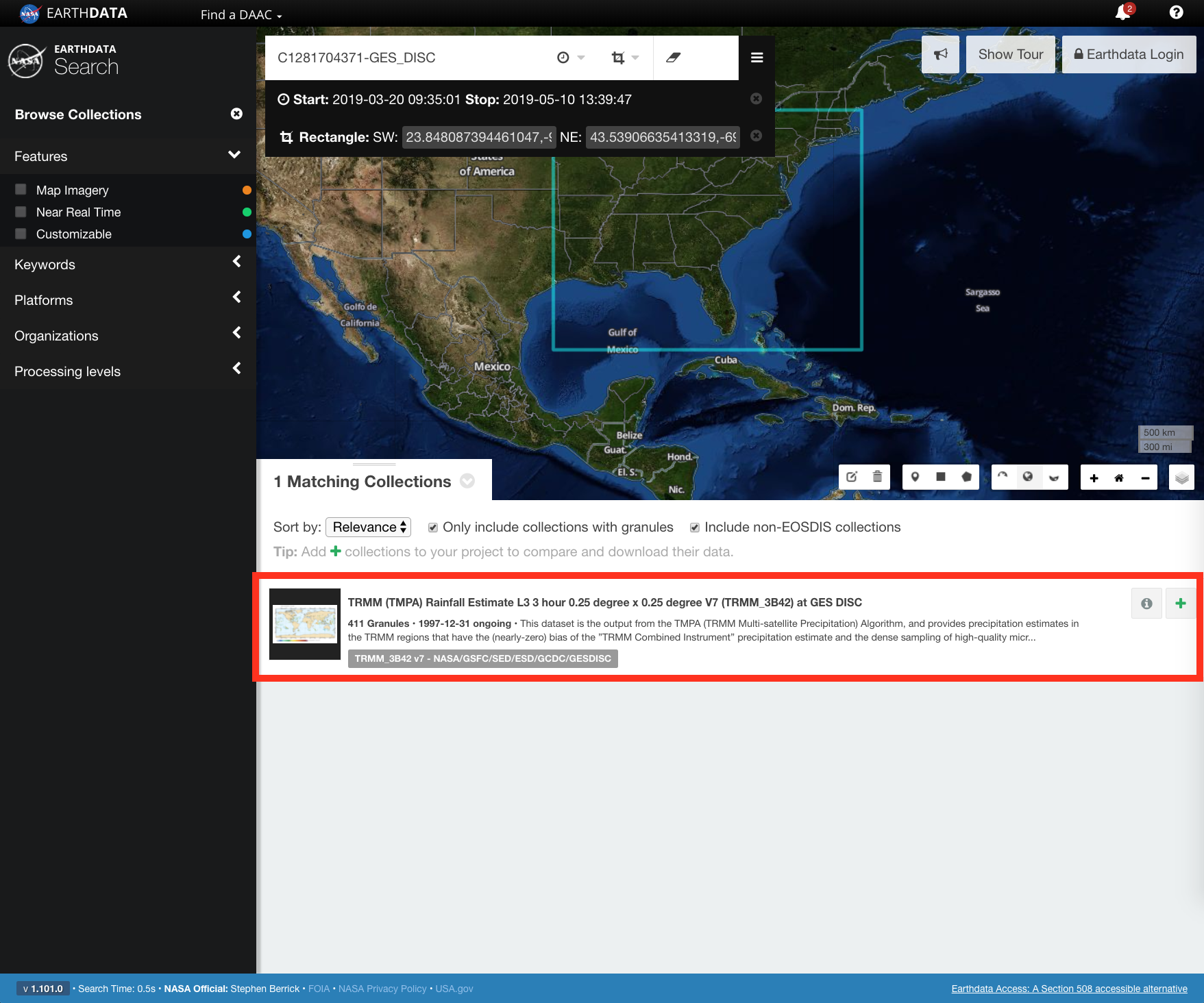Click the orange Map Imagery color dot
The height and width of the screenshot is (1003, 1204).
(247, 190)
